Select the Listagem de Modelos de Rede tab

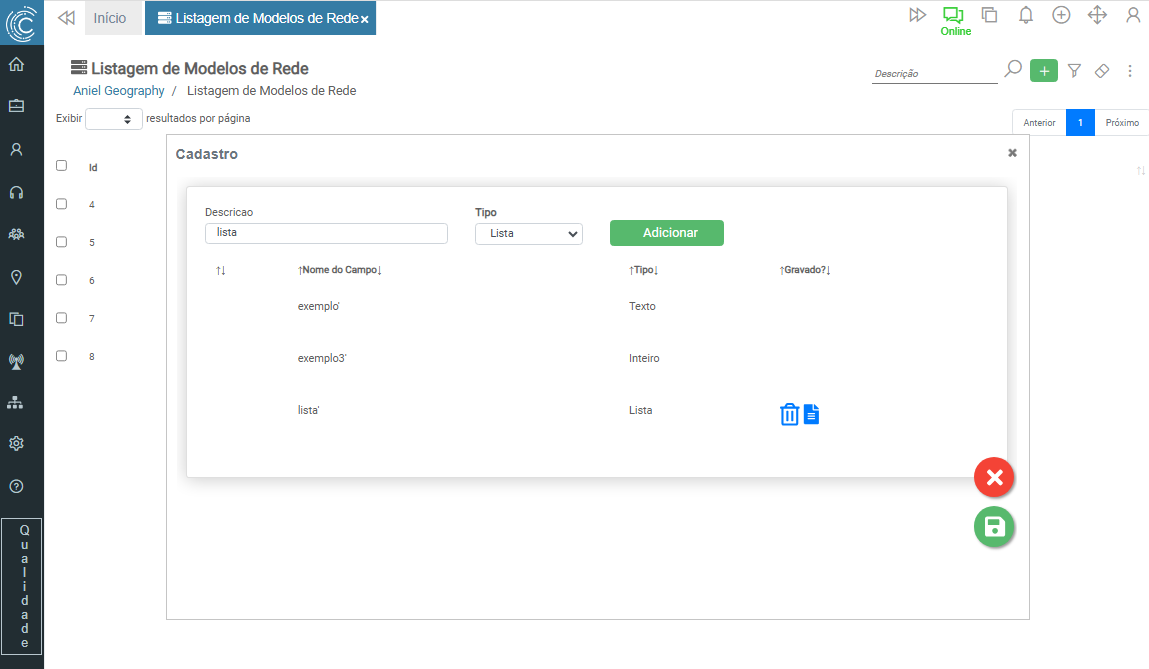click(x=258, y=18)
